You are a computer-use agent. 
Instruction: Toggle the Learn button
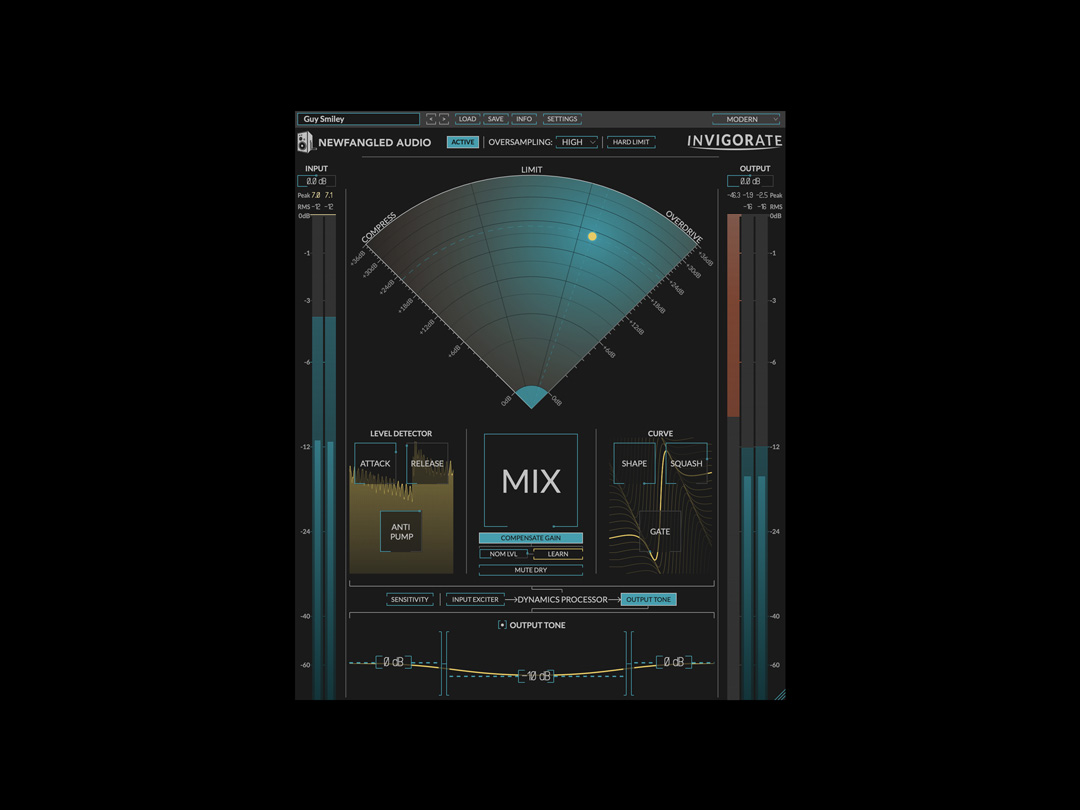tap(558, 554)
